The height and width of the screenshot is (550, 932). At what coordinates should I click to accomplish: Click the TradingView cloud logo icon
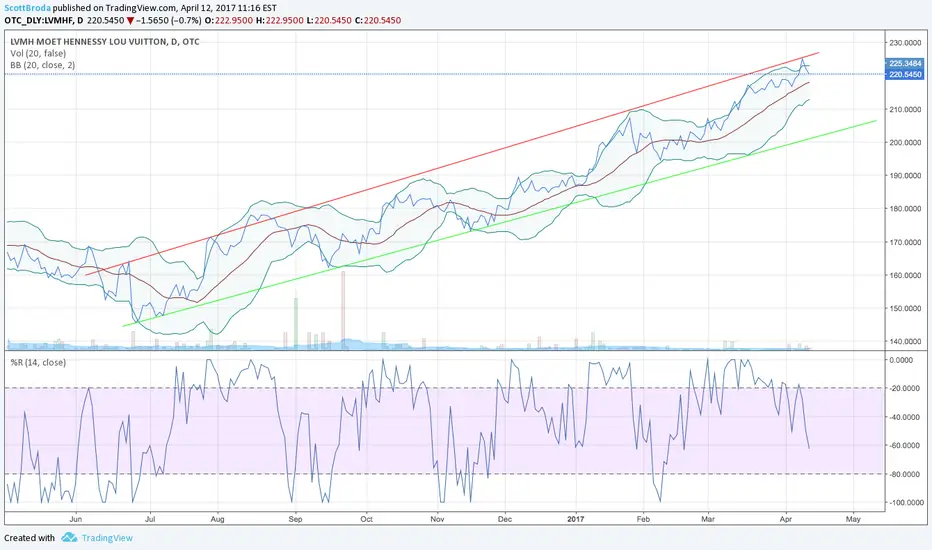coord(69,538)
